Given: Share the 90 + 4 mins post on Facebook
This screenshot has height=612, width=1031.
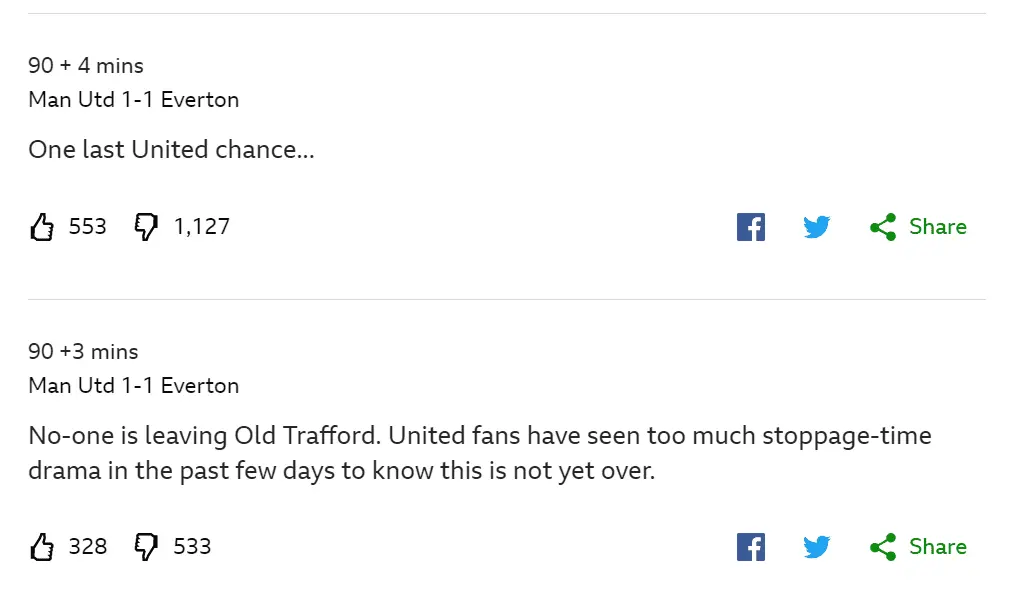Looking at the screenshot, I should (x=750, y=227).
